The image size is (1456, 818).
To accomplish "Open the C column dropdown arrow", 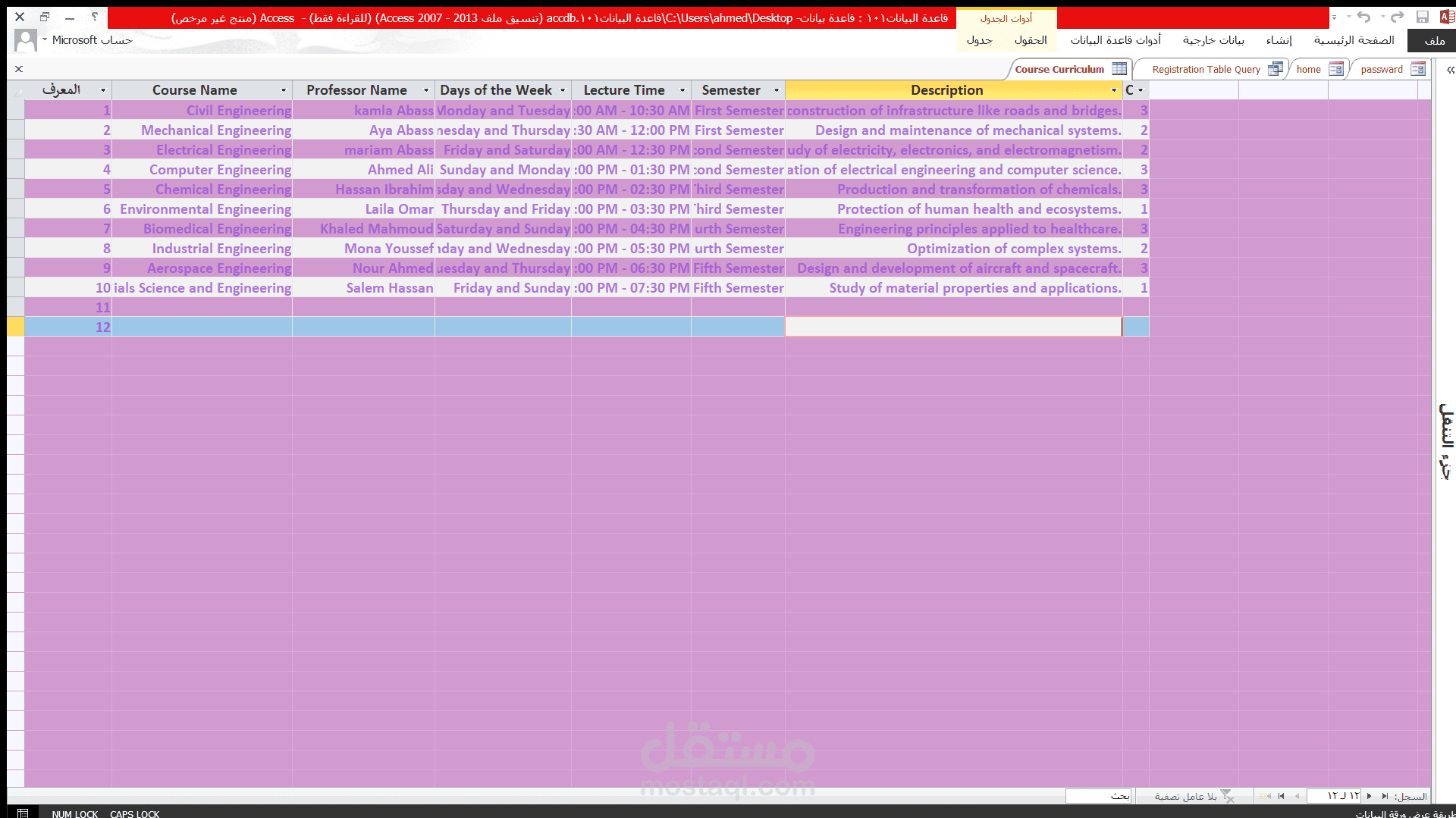I will [x=1141, y=90].
